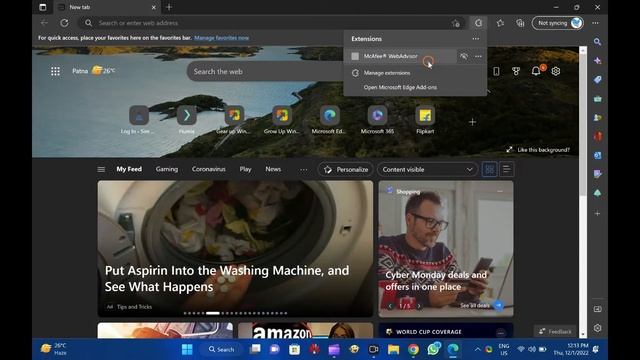Image resolution: width=640 pixels, height=360 pixels.
Task: Open sidebar Discover sparkle icon
Action: pyautogui.click(x=597, y=61)
